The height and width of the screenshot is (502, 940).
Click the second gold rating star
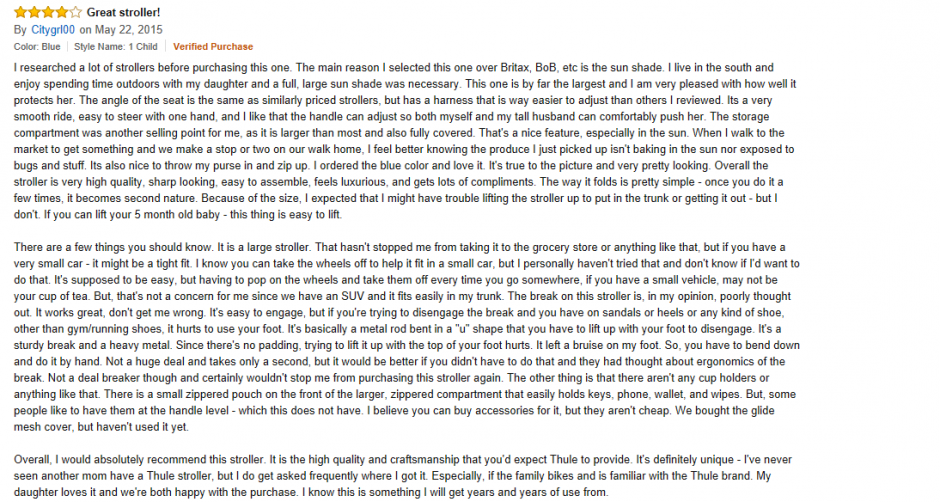[x=34, y=13]
